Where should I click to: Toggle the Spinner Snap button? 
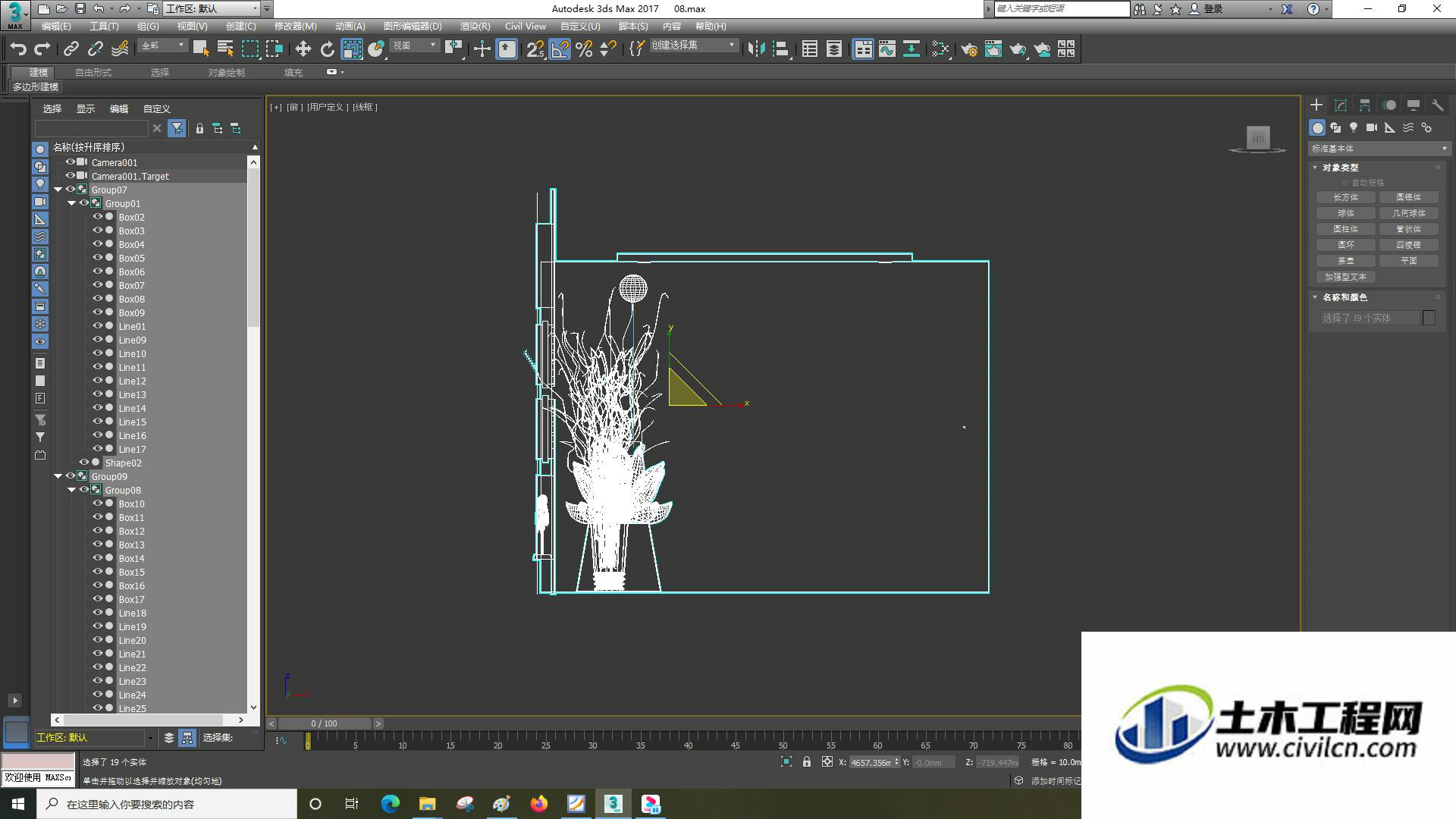coord(608,49)
